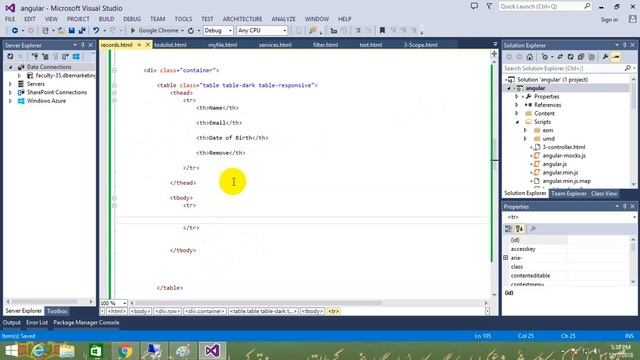The image size is (640, 360).
Task: Expand the Servers node in Server Explorer
Action: pos(10,84)
